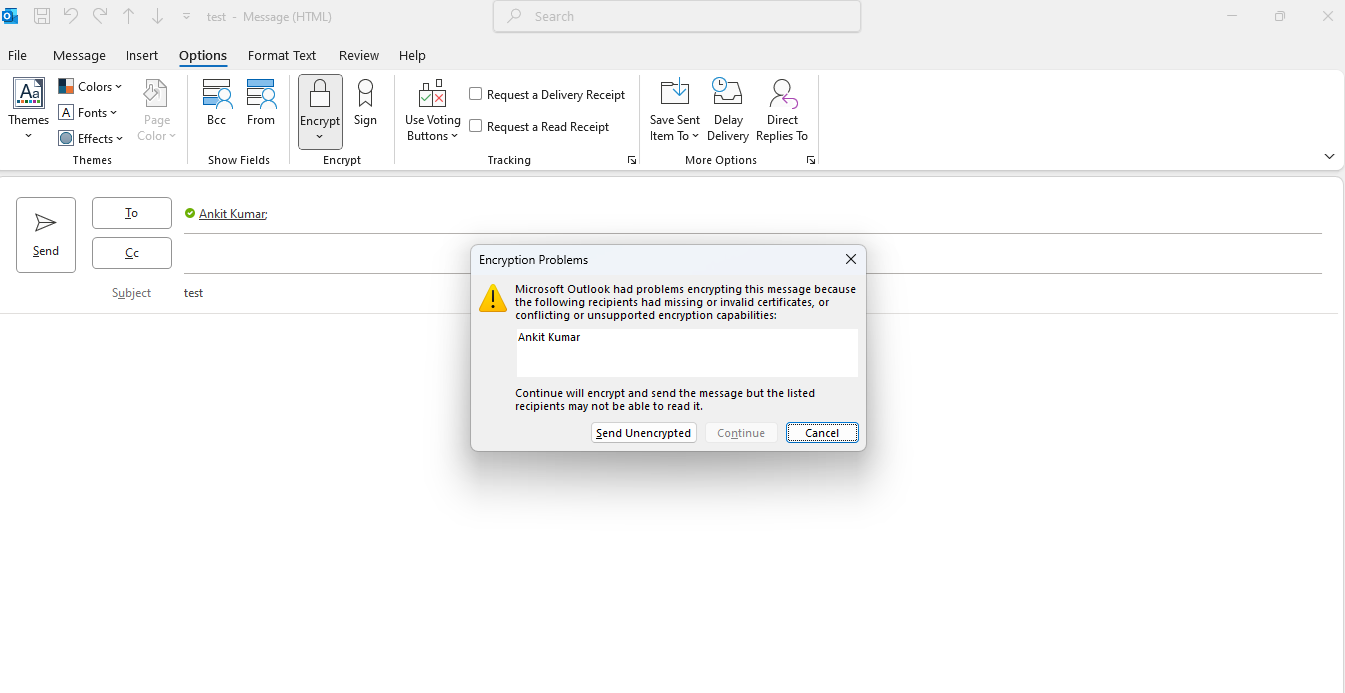Click the Cc input field
Viewport: 1345px width, 693px height.
pyautogui.click(x=752, y=253)
